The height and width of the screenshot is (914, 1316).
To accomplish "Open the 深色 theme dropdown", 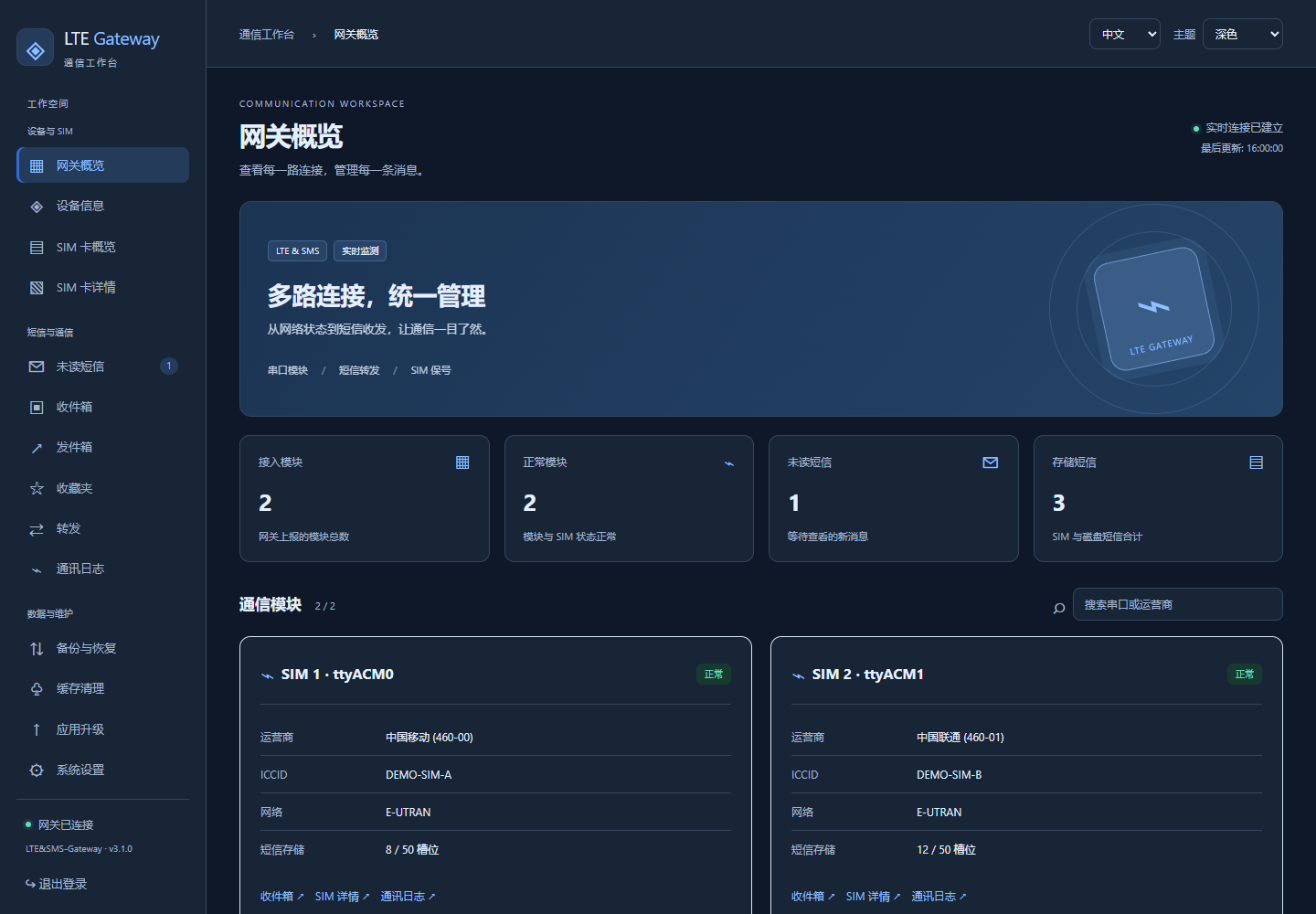I will click(x=1243, y=34).
